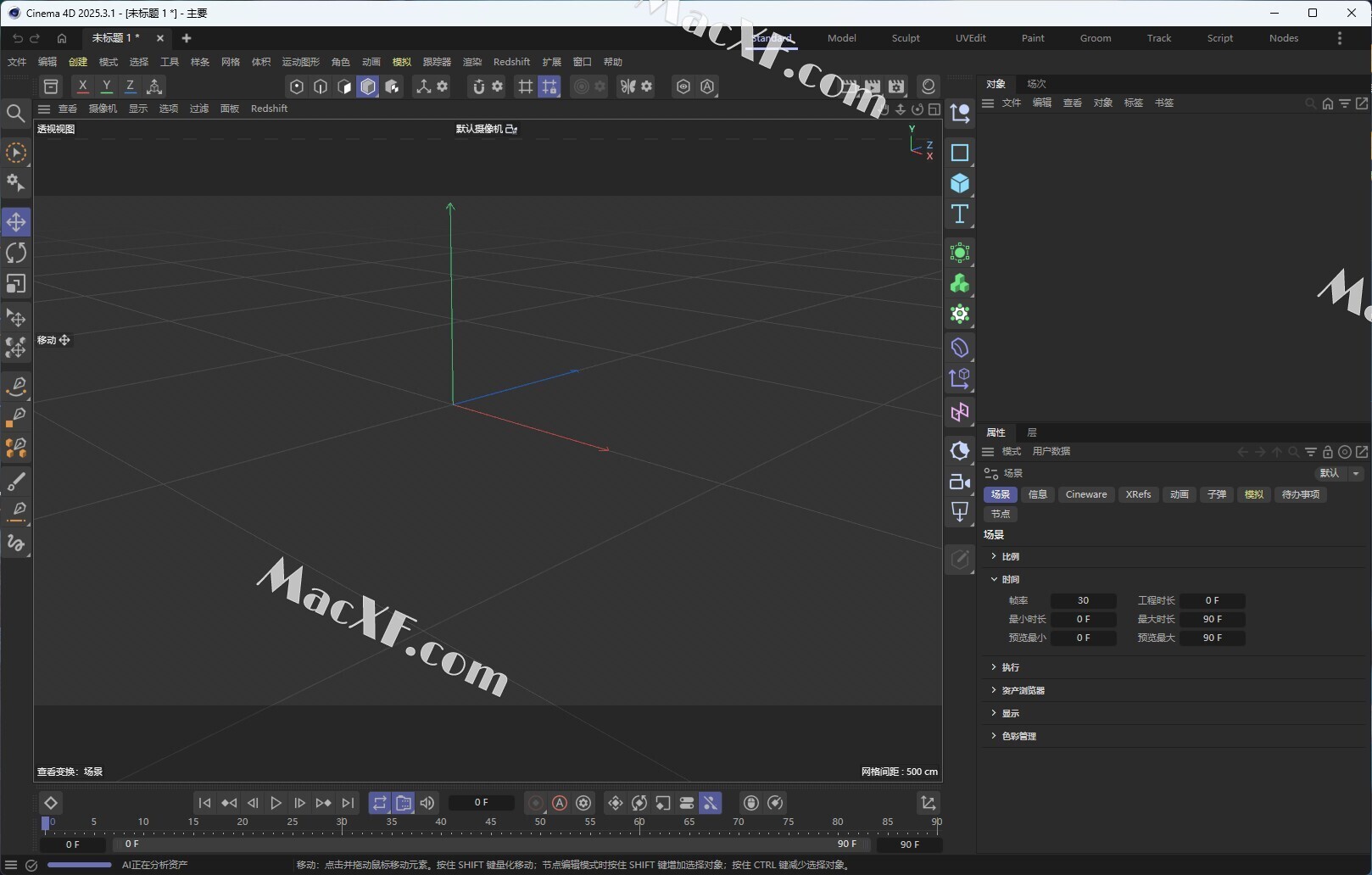
Task: Click the timeline playhead at frame 0
Action: click(46, 823)
